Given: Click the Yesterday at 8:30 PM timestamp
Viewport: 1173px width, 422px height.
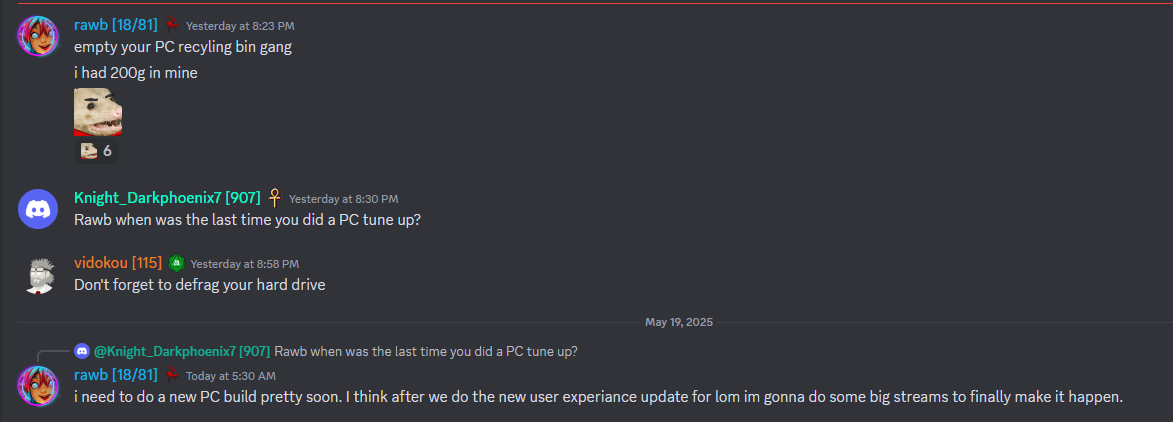Looking at the screenshot, I should (343, 199).
